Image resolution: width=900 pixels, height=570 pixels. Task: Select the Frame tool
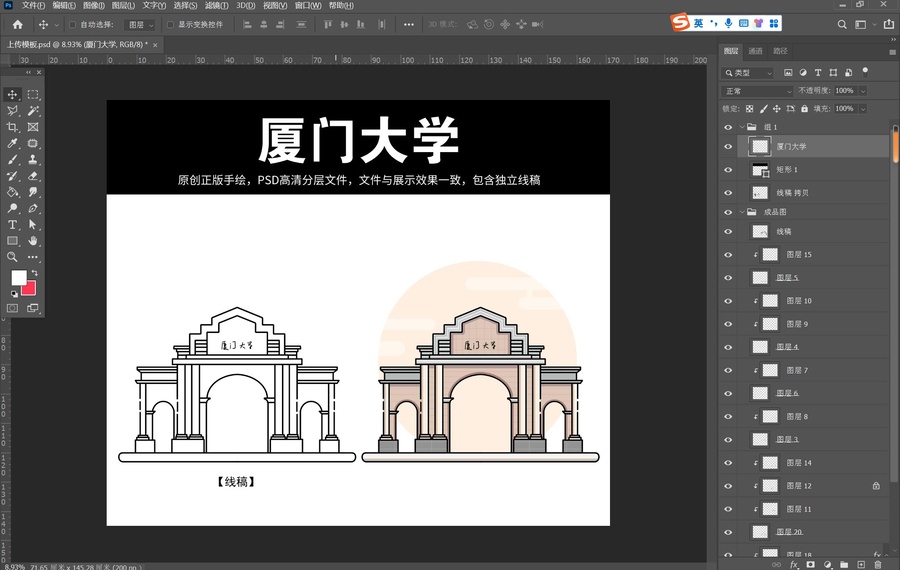(33, 127)
